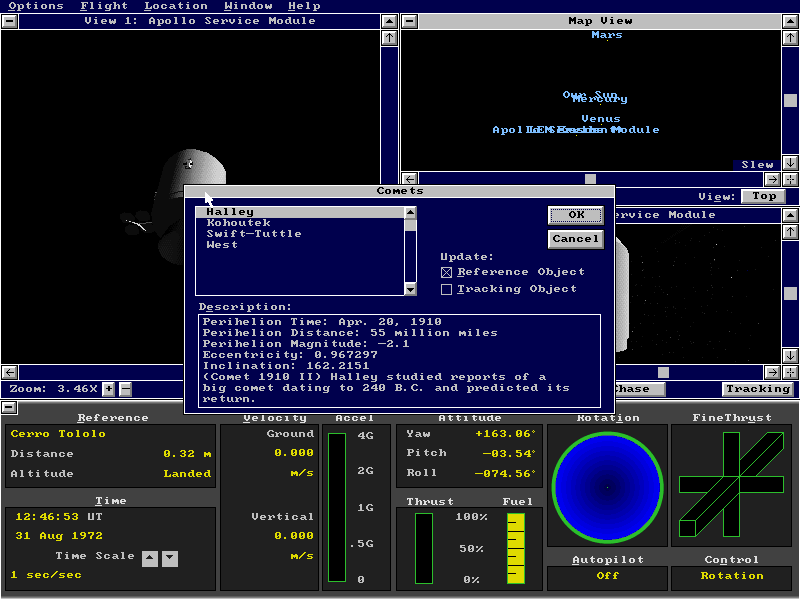Open Map View window system menu

(x=410, y=21)
